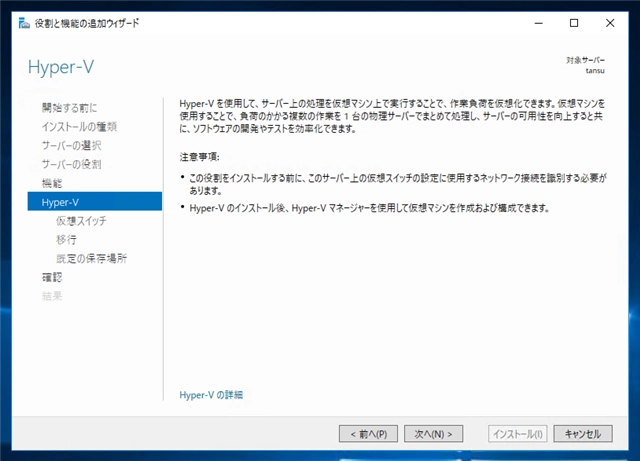Image resolution: width=640 pixels, height=461 pixels.
Task: Click the greyed-out インストール(I) button
Action: 518,434
